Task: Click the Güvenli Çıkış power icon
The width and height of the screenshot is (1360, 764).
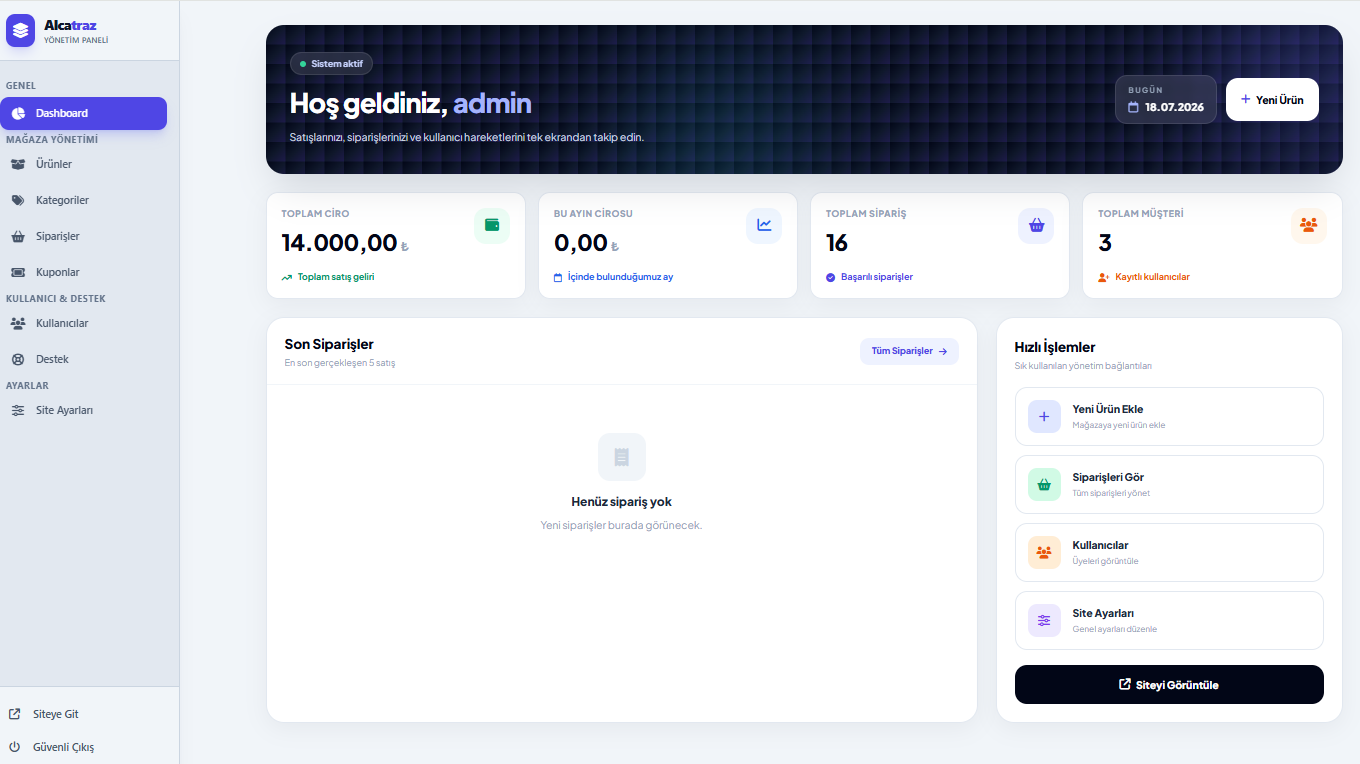Action: tap(14, 747)
